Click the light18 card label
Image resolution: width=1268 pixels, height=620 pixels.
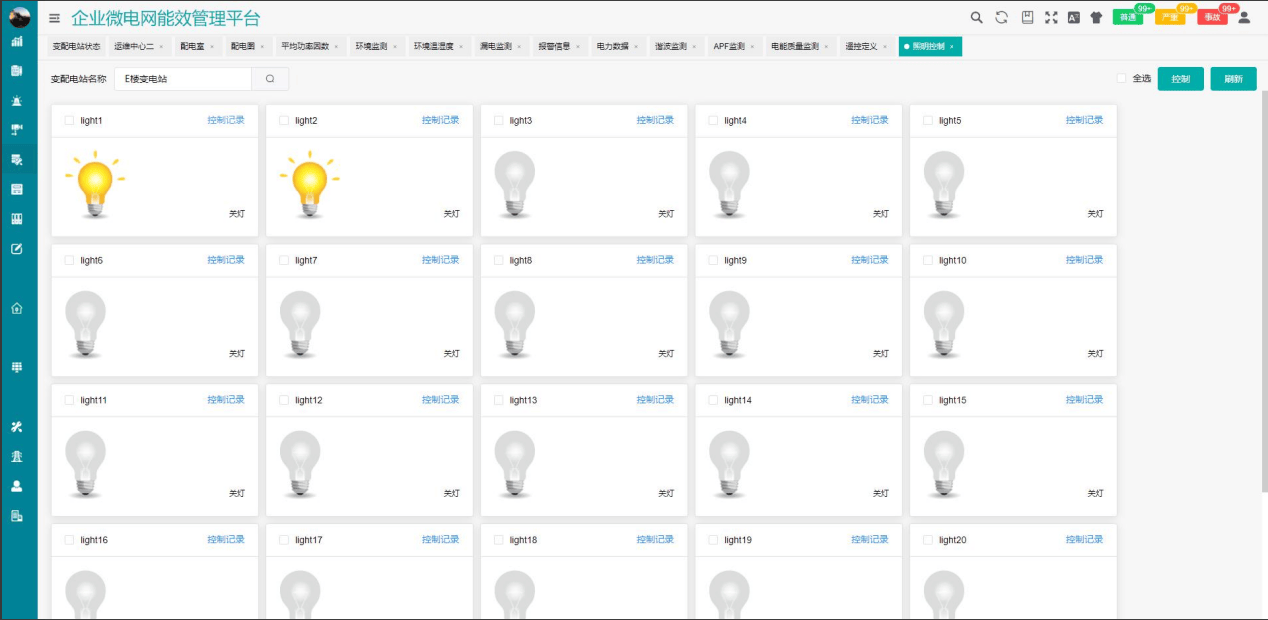coord(523,540)
